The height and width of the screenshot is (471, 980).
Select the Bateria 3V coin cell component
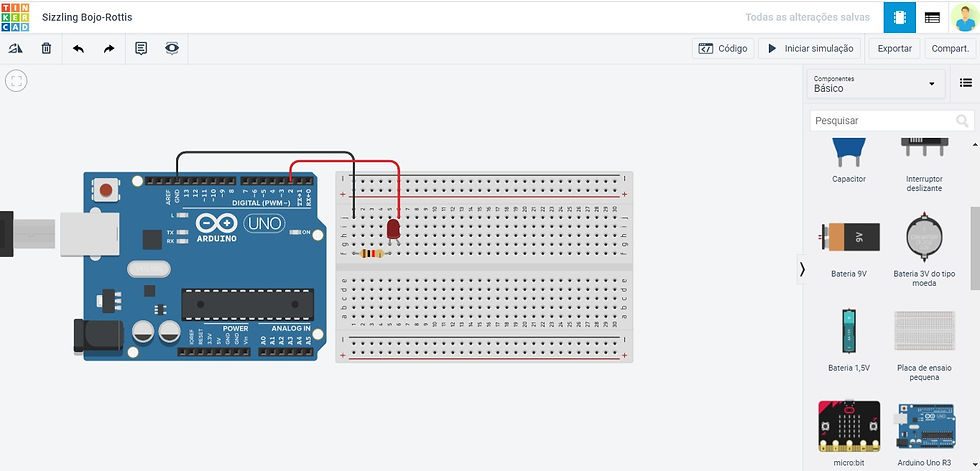[924, 250]
